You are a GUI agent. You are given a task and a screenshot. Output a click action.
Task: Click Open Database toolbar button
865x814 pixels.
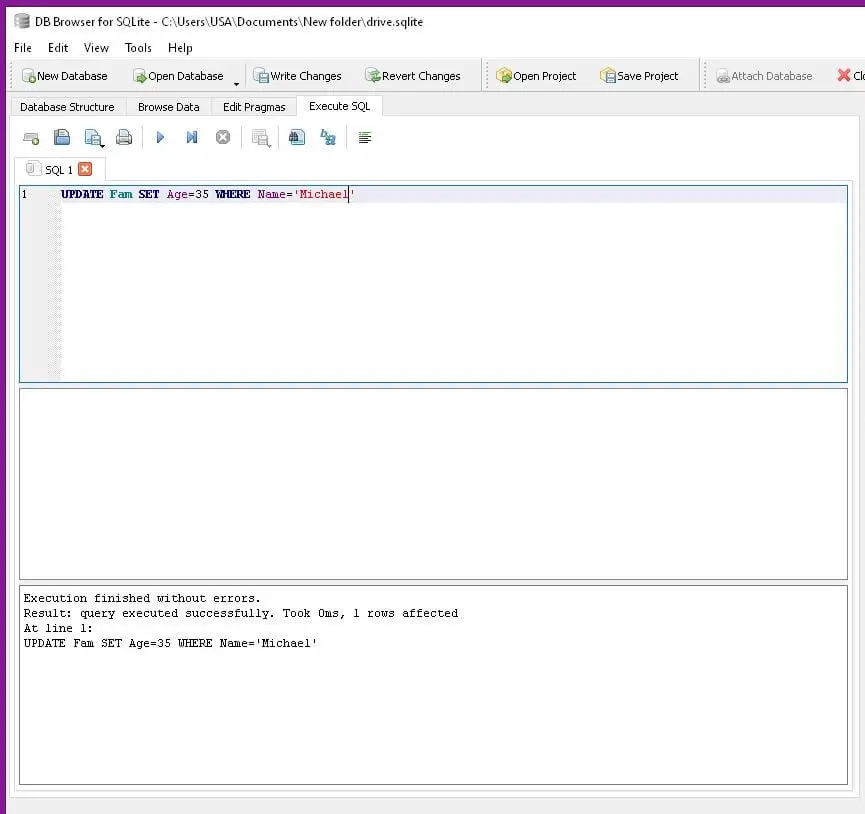point(178,76)
